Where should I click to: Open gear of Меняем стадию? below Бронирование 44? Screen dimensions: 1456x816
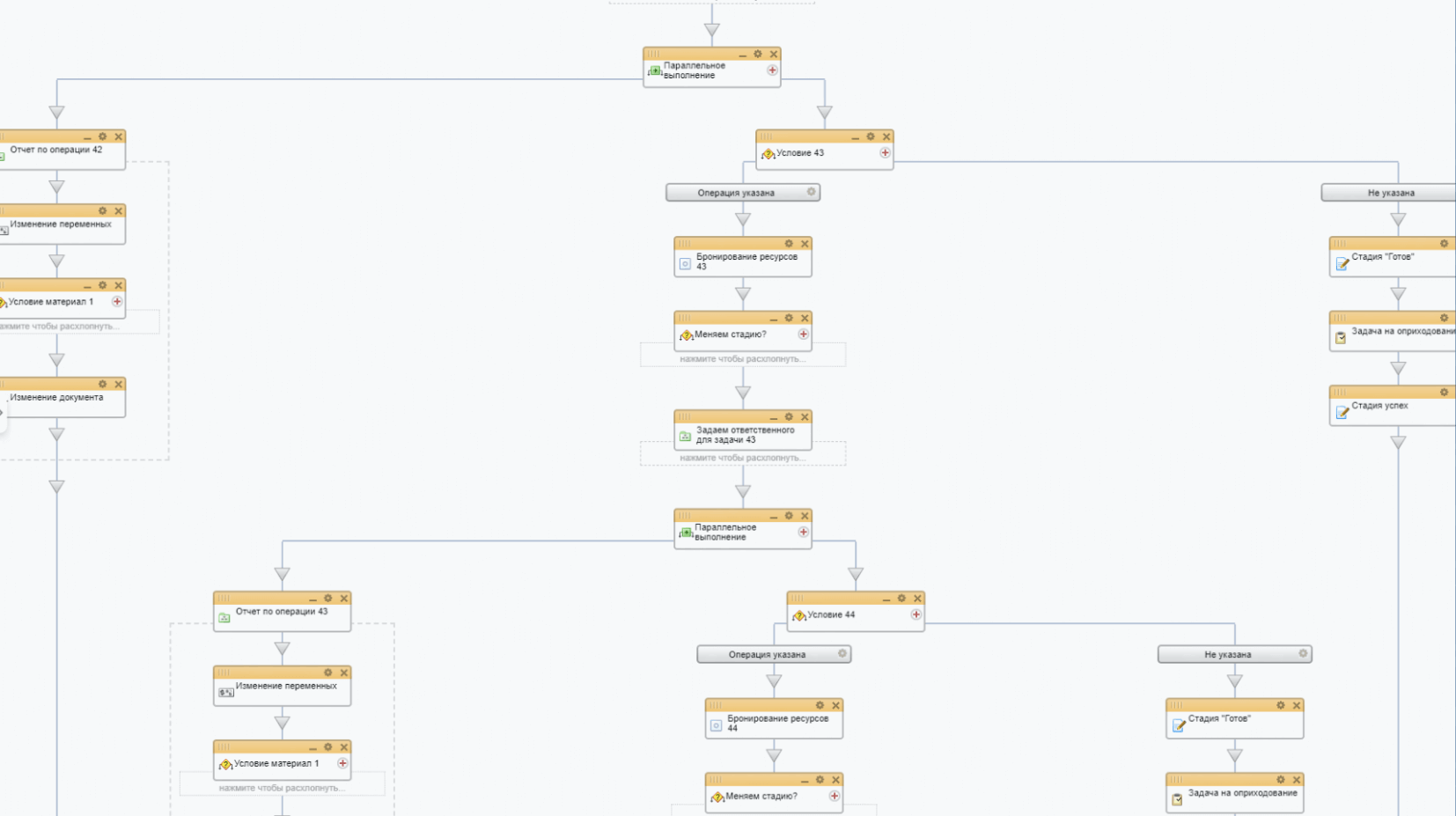[820, 780]
